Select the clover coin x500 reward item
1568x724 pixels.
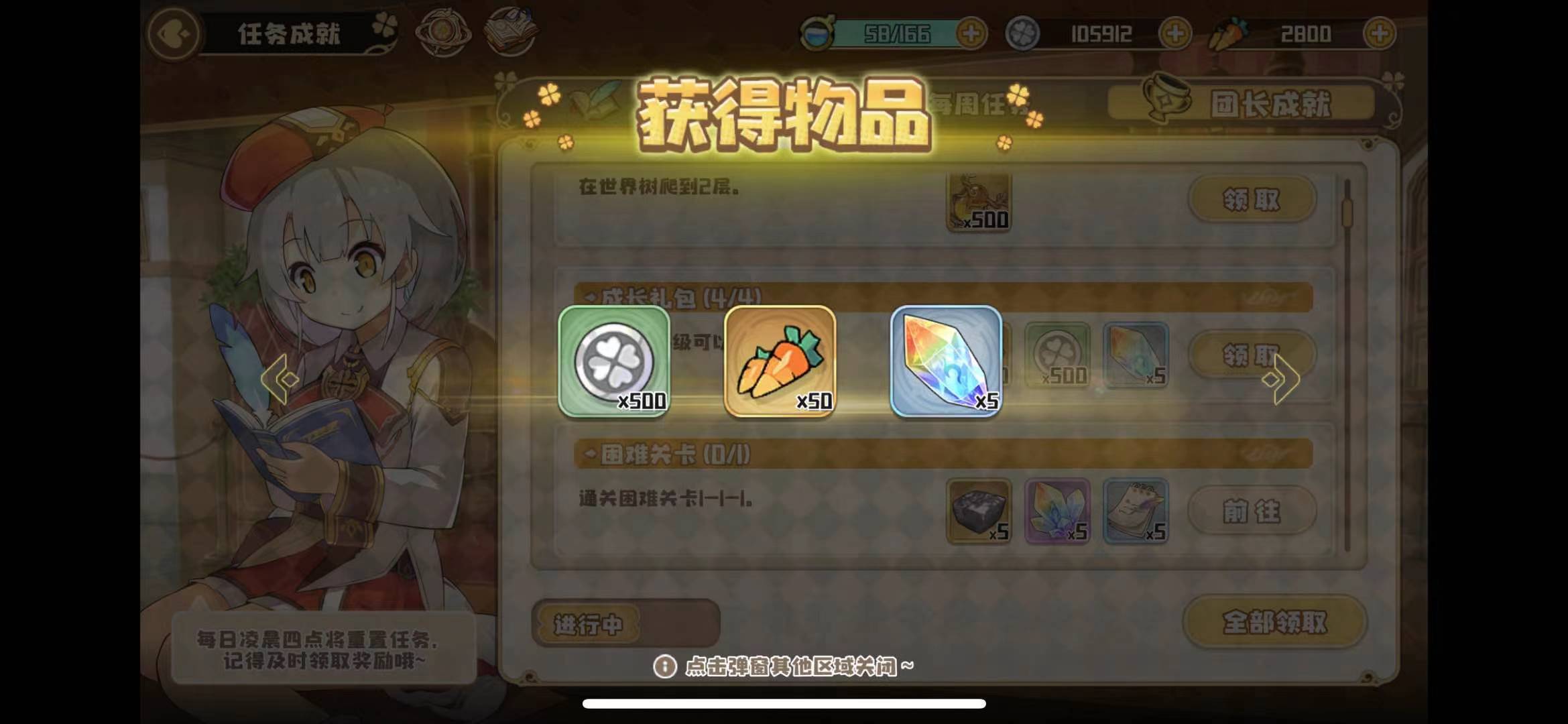[x=614, y=361]
